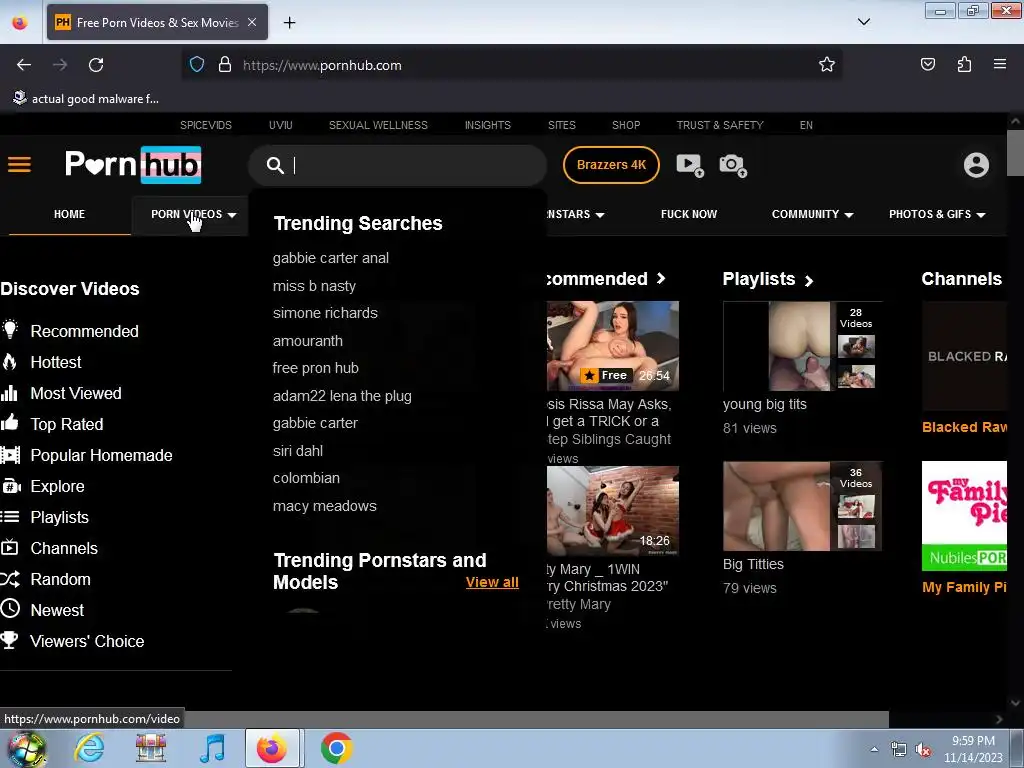
Task: Expand Recommended section via its arrow
Action: pyautogui.click(x=661, y=278)
